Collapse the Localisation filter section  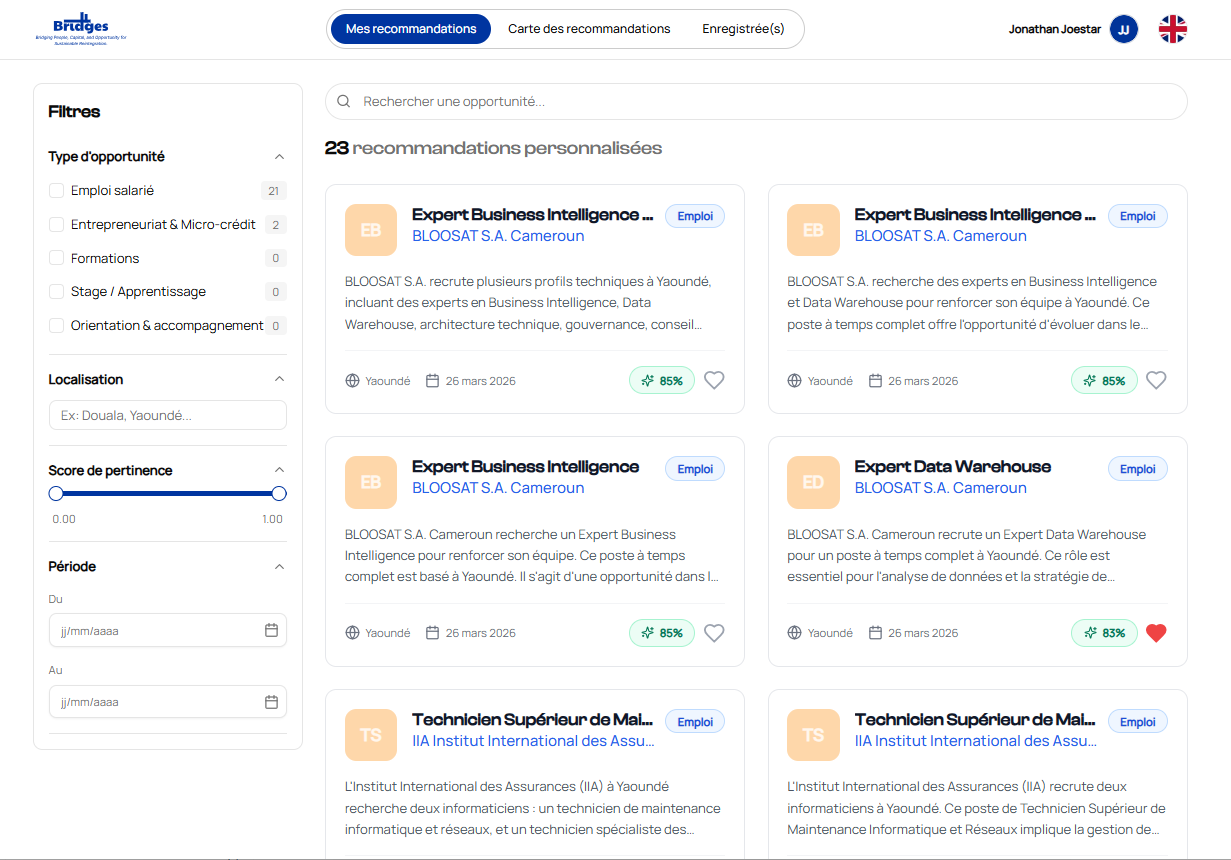tap(279, 379)
